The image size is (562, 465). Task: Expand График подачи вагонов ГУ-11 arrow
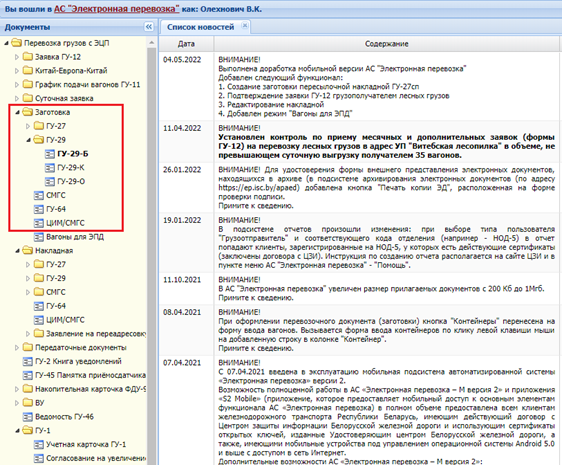[17, 85]
